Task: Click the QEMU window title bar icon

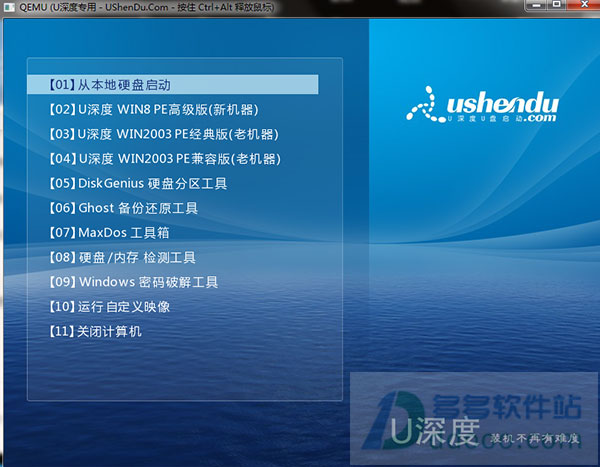Action: [9, 7]
